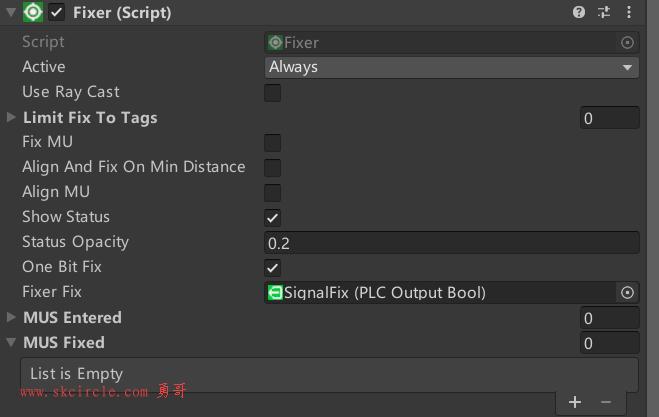The height and width of the screenshot is (417, 659).
Task: Toggle Align And Fix On Min Distance
Action: point(272,168)
